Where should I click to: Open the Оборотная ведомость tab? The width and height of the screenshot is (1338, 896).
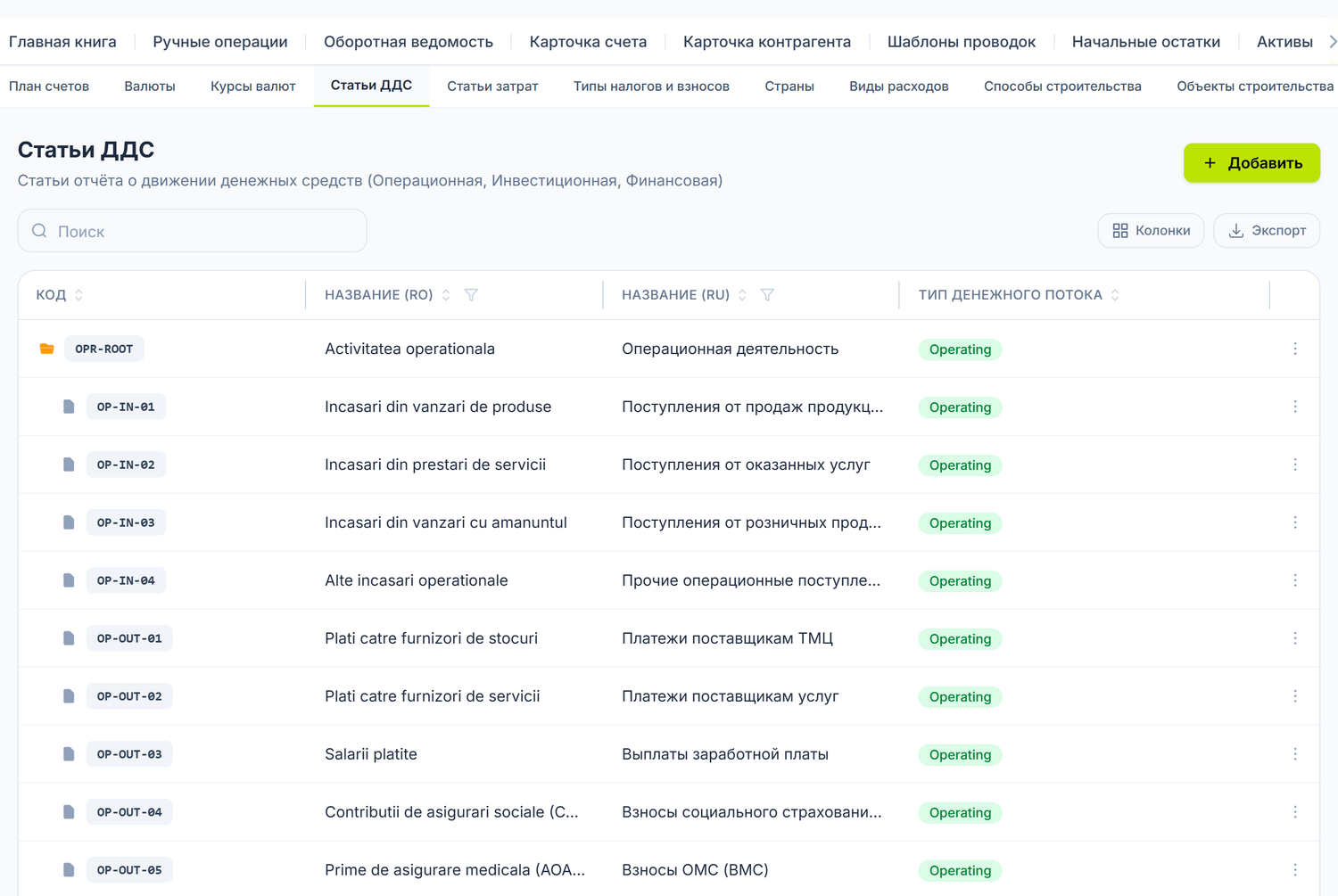point(409,42)
